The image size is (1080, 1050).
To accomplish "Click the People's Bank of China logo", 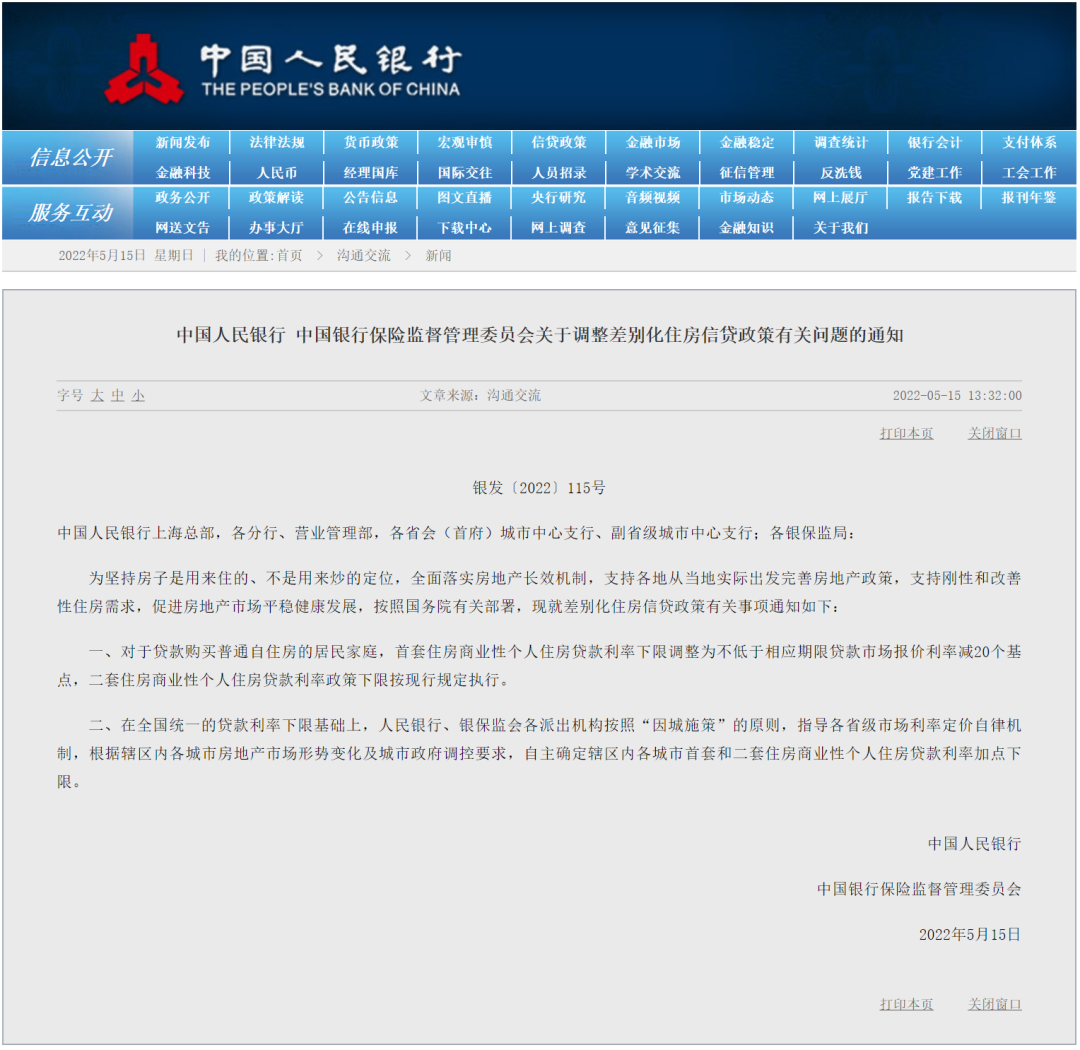I will 143,68.
